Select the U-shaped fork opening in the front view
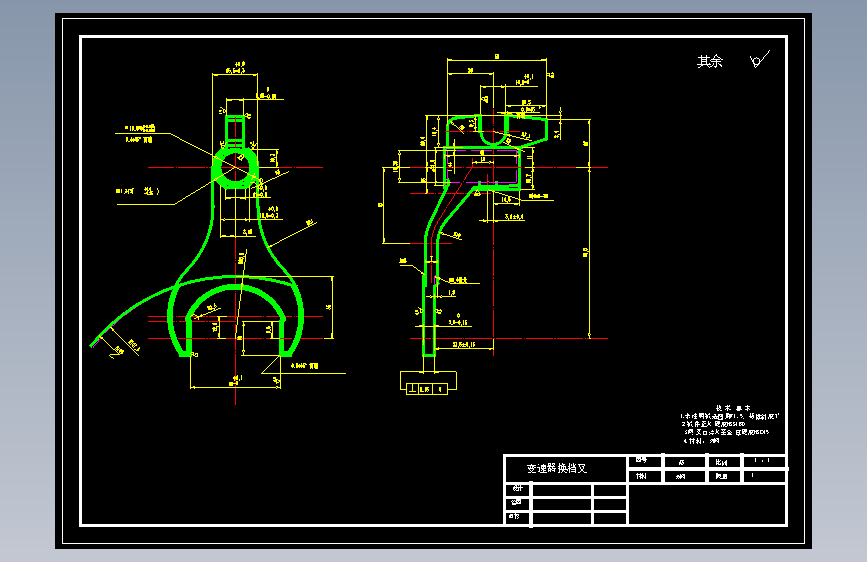 click(x=236, y=319)
